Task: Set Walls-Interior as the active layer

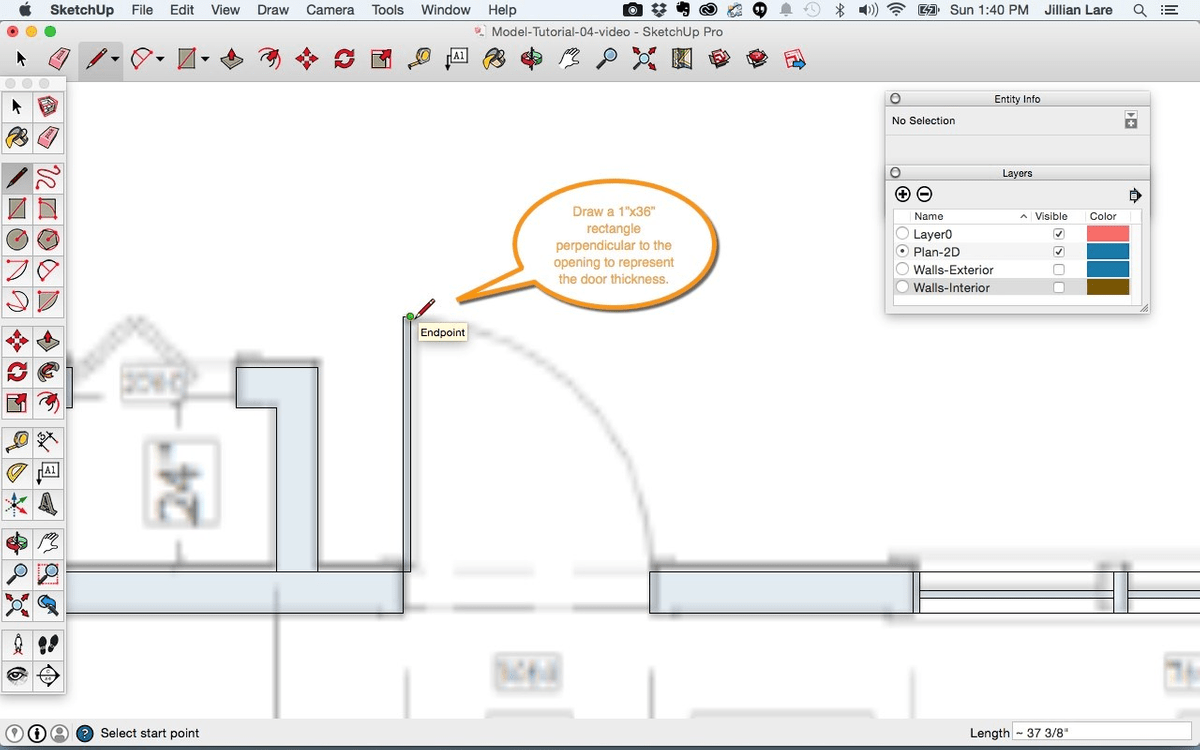Action: coord(903,288)
